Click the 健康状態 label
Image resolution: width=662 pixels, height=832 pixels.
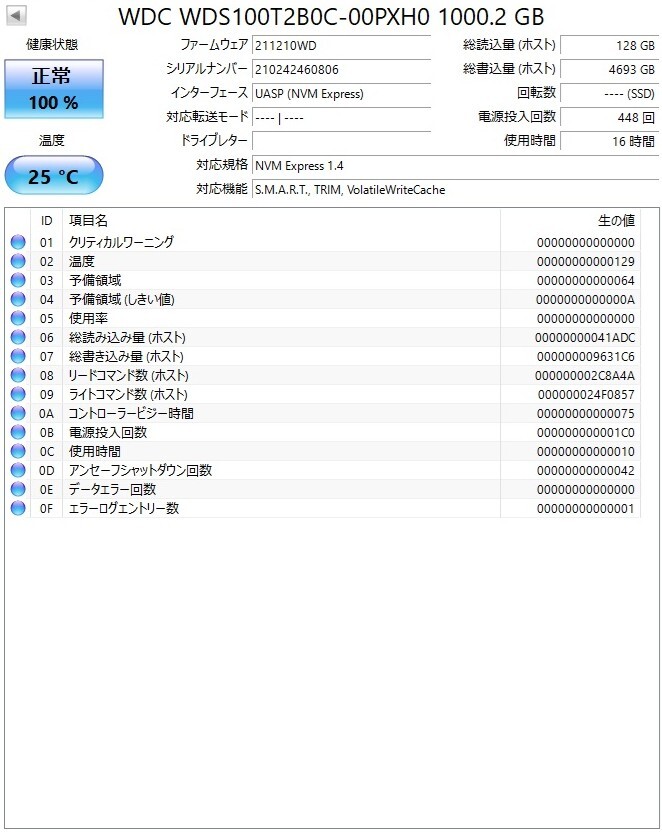(x=52, y=45)
